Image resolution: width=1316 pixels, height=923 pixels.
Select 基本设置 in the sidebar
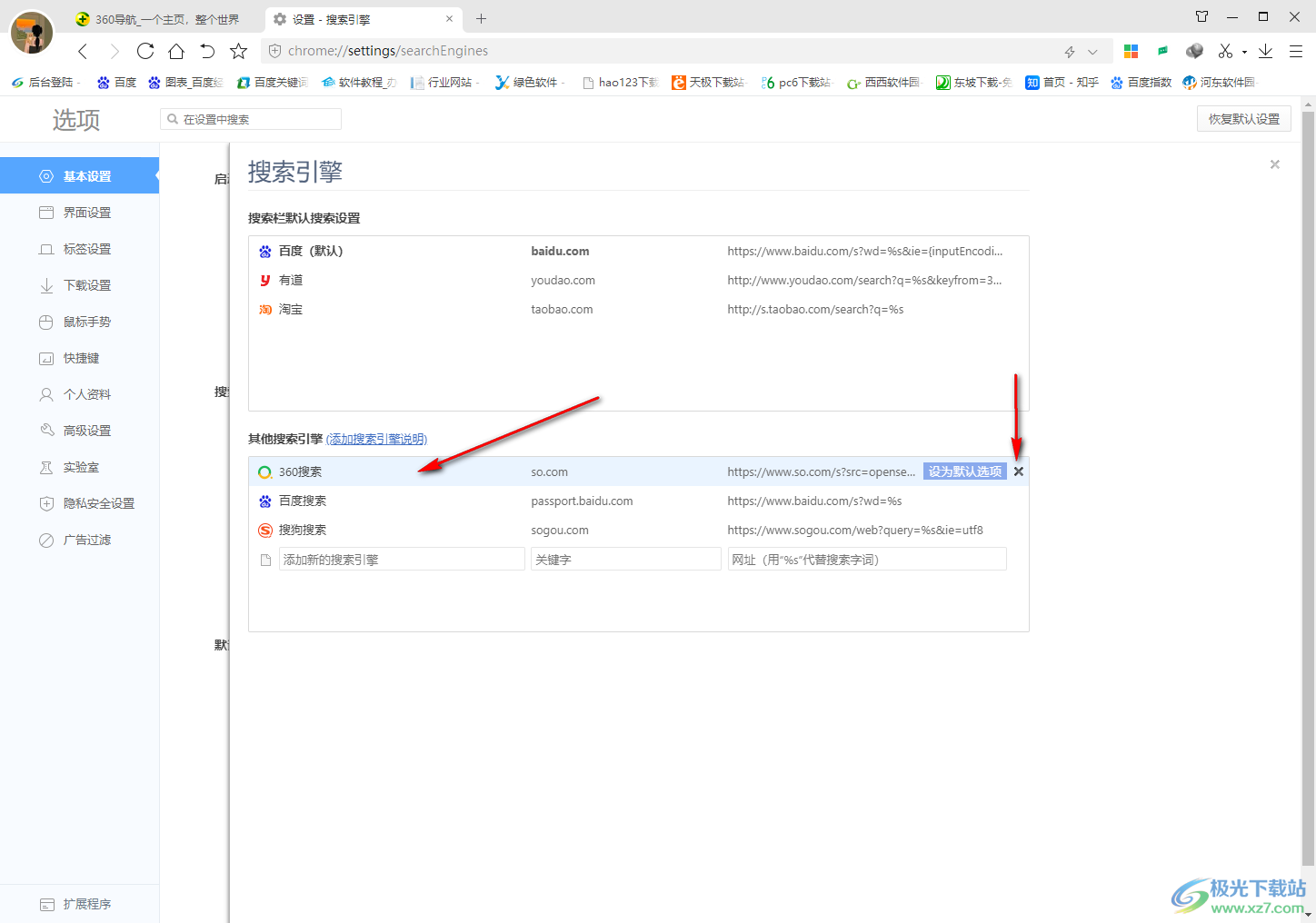79,176
